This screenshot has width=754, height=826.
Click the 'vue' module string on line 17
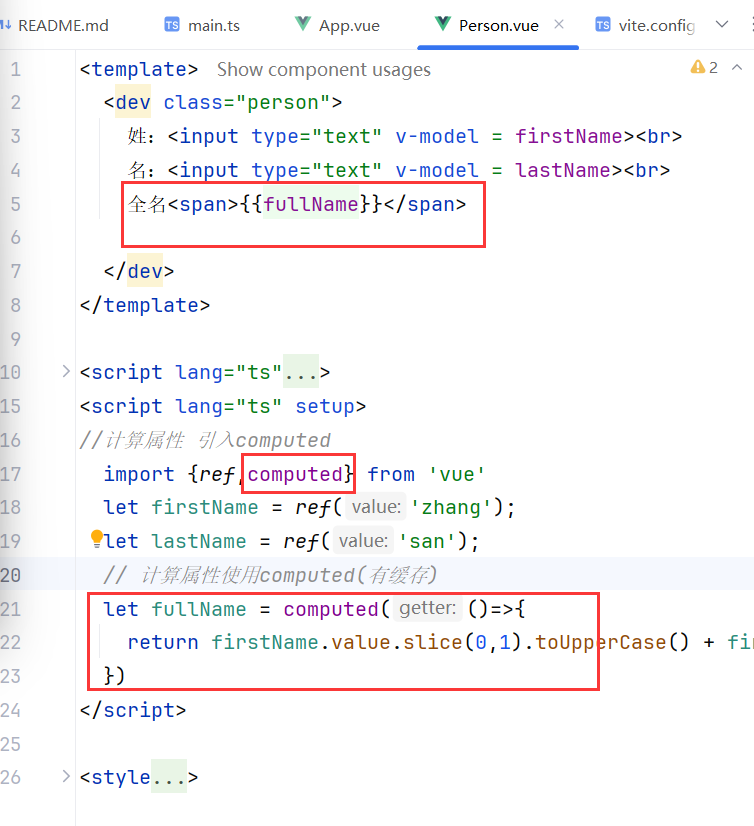coord(457,474)
